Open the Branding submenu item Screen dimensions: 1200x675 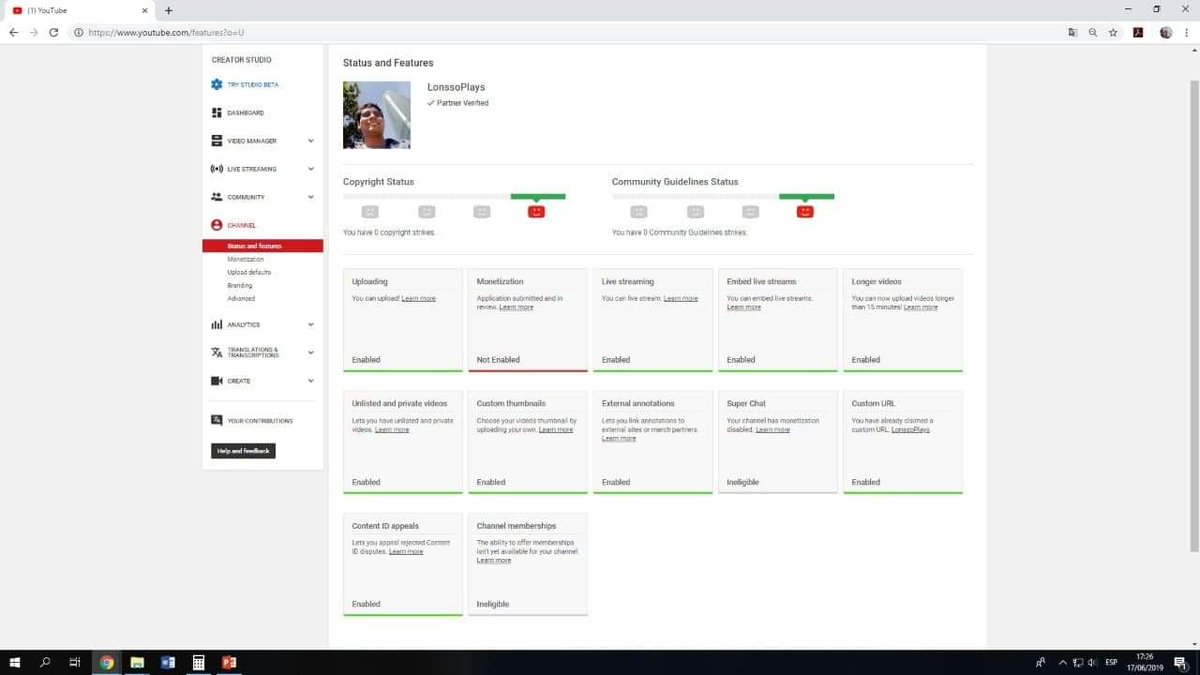point(240,285)
